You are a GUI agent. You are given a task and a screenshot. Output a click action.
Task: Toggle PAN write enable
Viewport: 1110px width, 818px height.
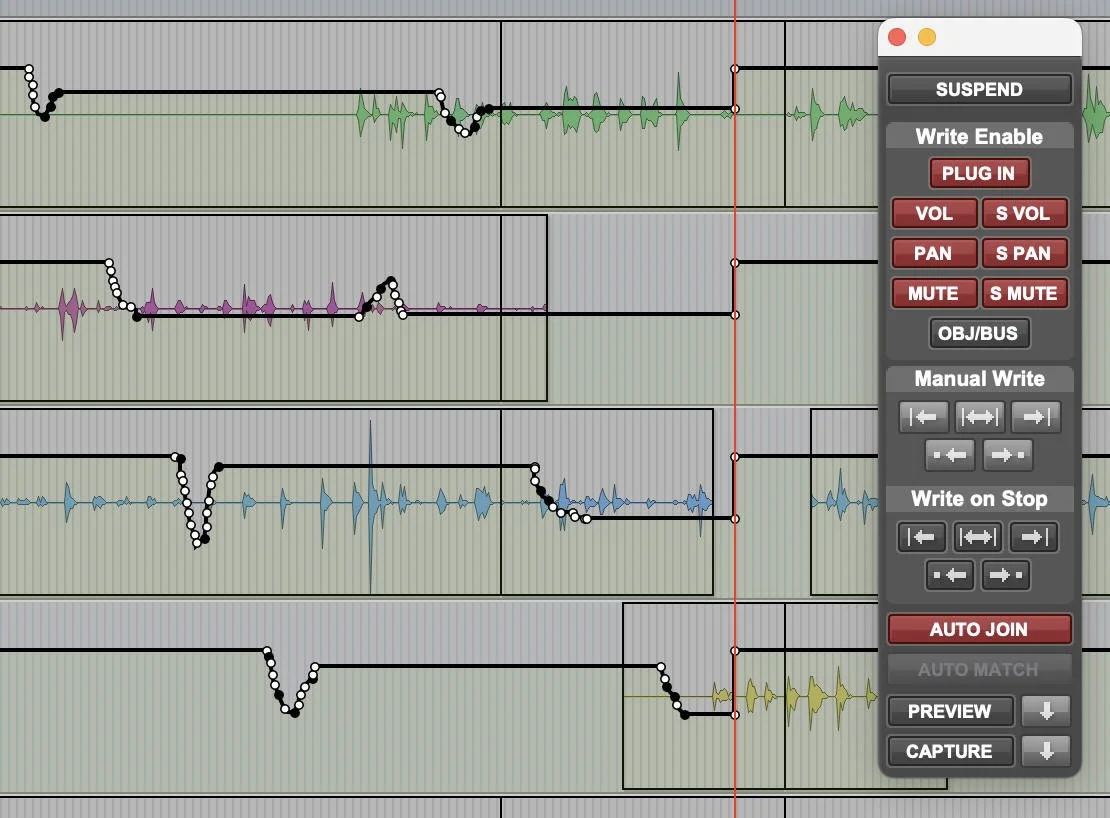click(x=934, y=253)
